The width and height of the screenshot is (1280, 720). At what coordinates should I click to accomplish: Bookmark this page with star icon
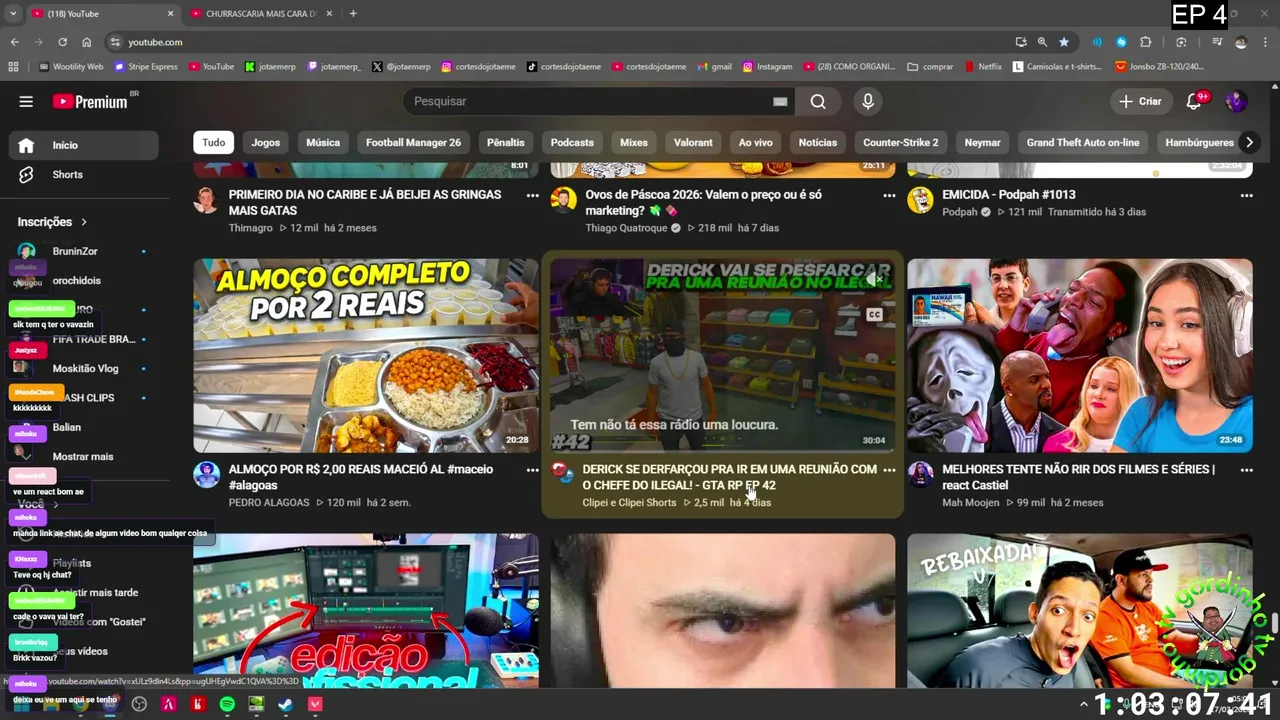pyautogui.click(x=1064, y=42)
